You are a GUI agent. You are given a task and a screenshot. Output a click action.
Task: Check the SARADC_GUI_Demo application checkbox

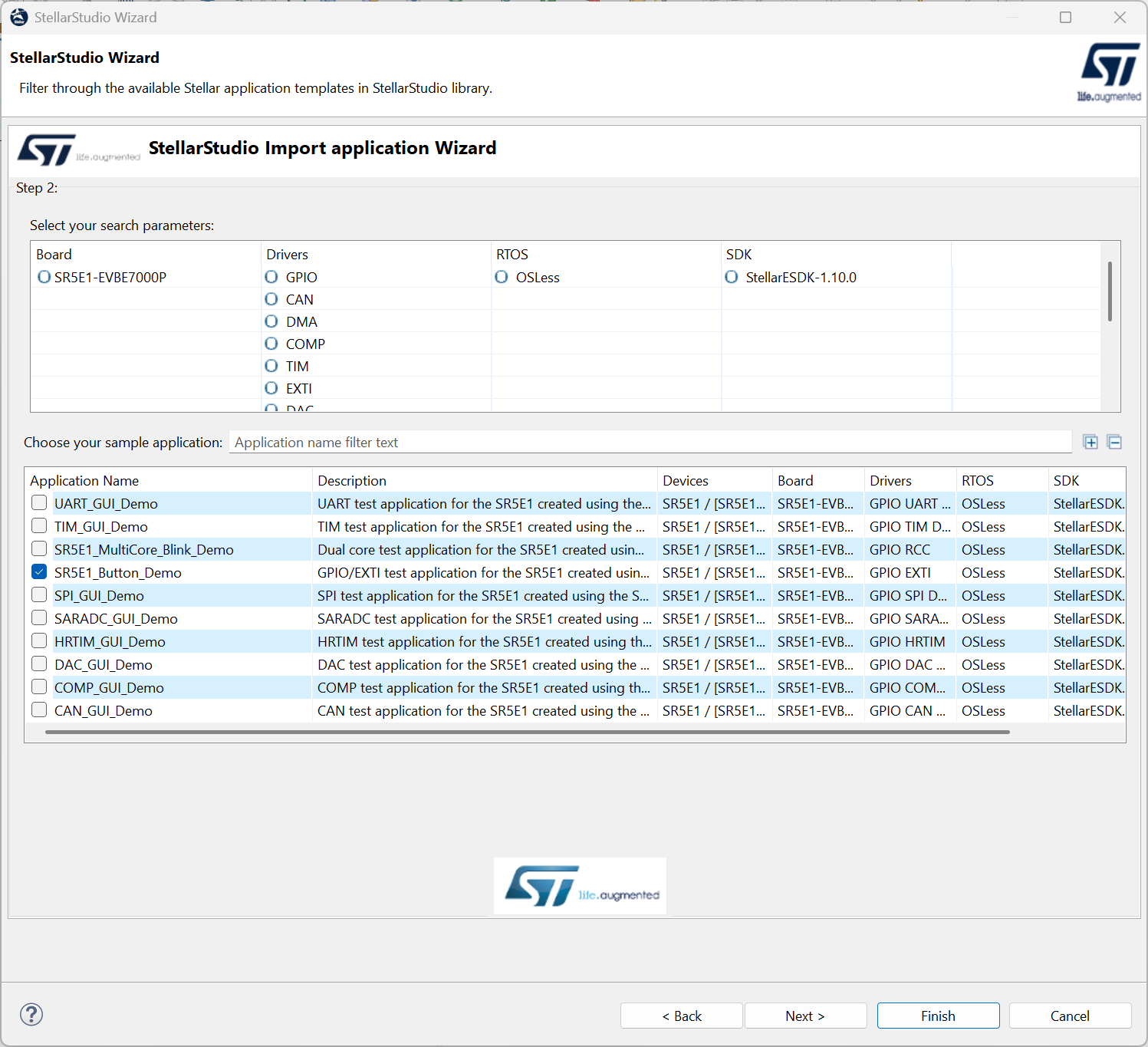pyautogui.click(x=39, y=618)
